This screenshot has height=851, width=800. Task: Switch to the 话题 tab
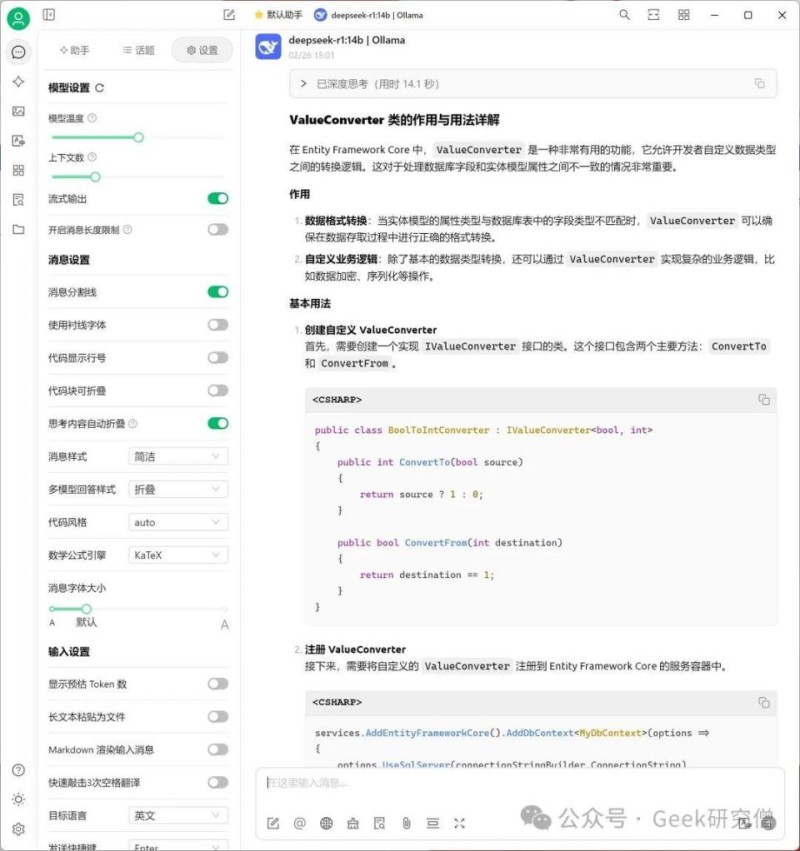pyautogui.click(x=139, y=50)
